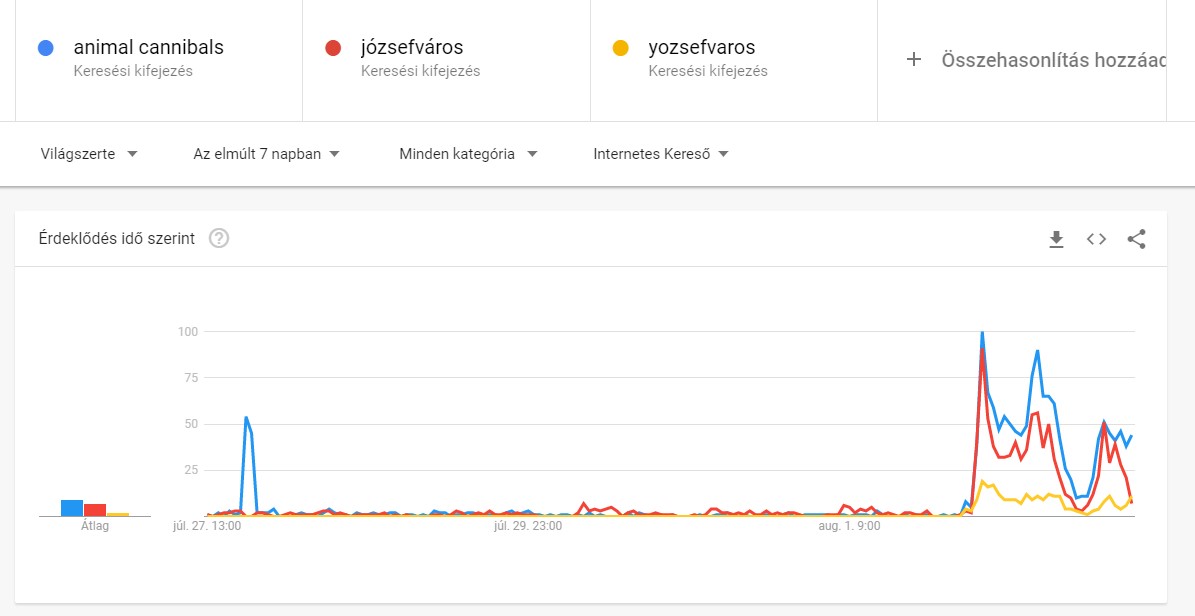Click the share chart icon

(1136, 239)
